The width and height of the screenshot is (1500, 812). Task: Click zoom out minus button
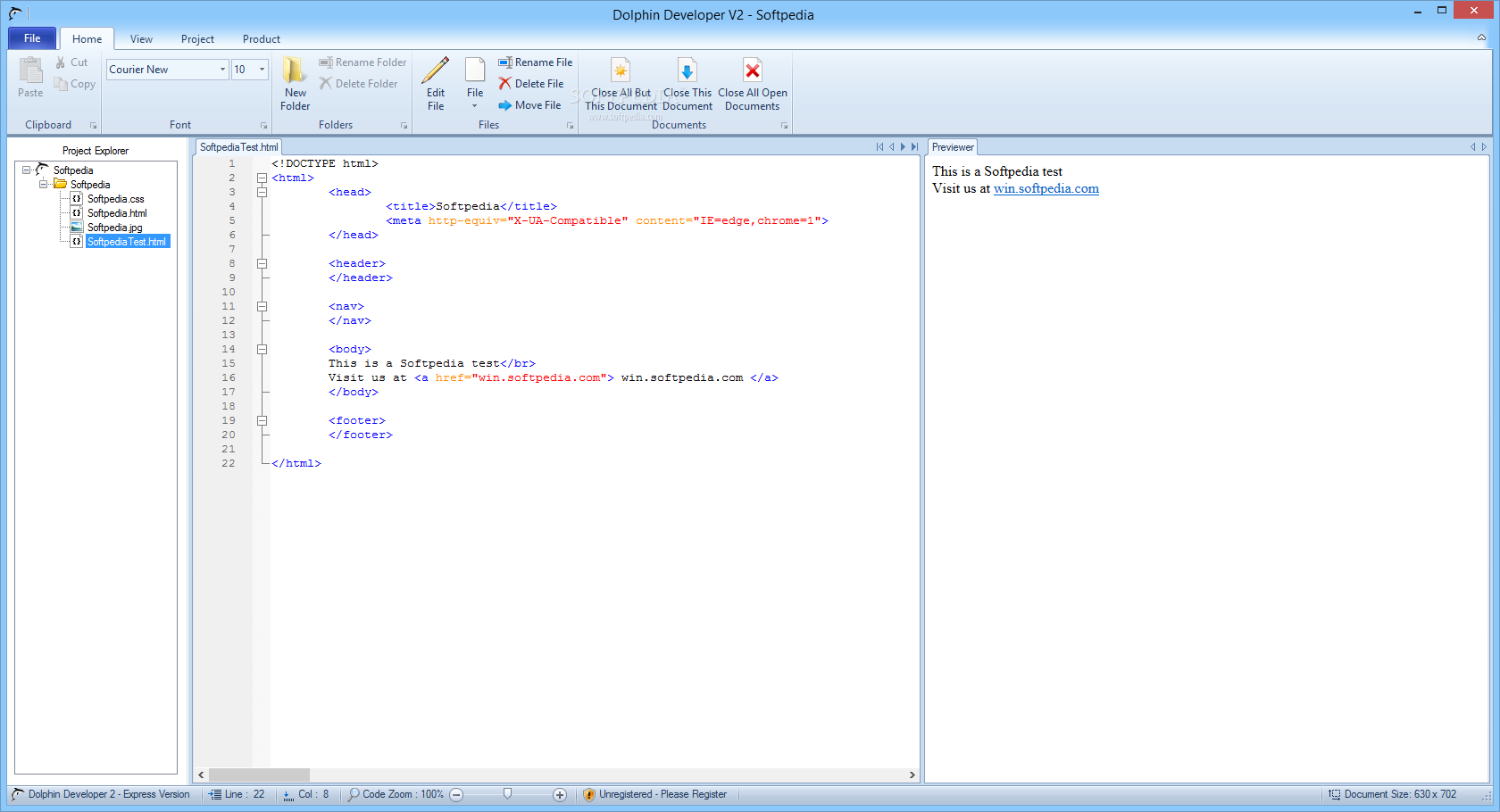tap(456, 795)
